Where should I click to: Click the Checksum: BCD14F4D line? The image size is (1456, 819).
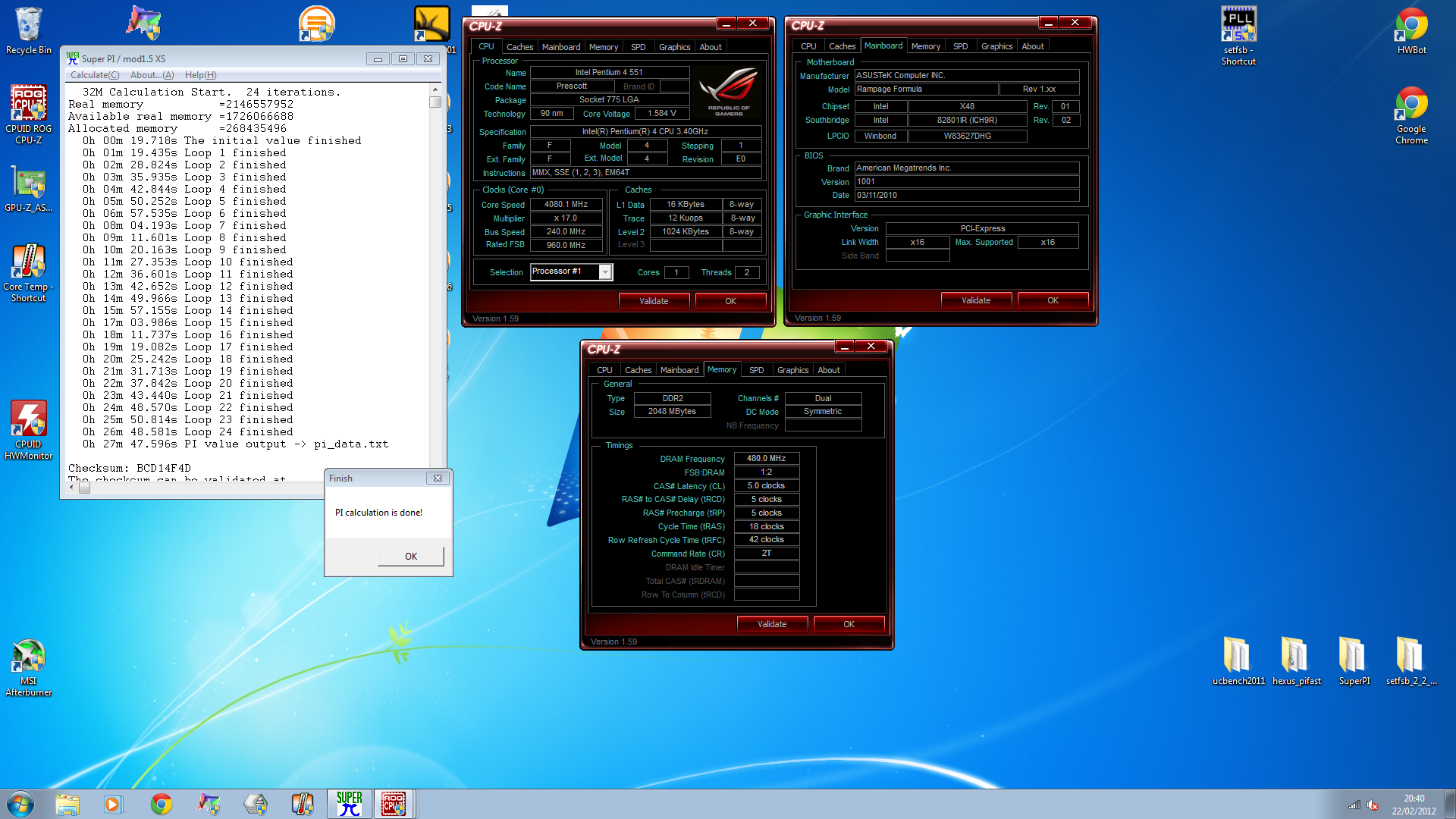click(130, 468)
